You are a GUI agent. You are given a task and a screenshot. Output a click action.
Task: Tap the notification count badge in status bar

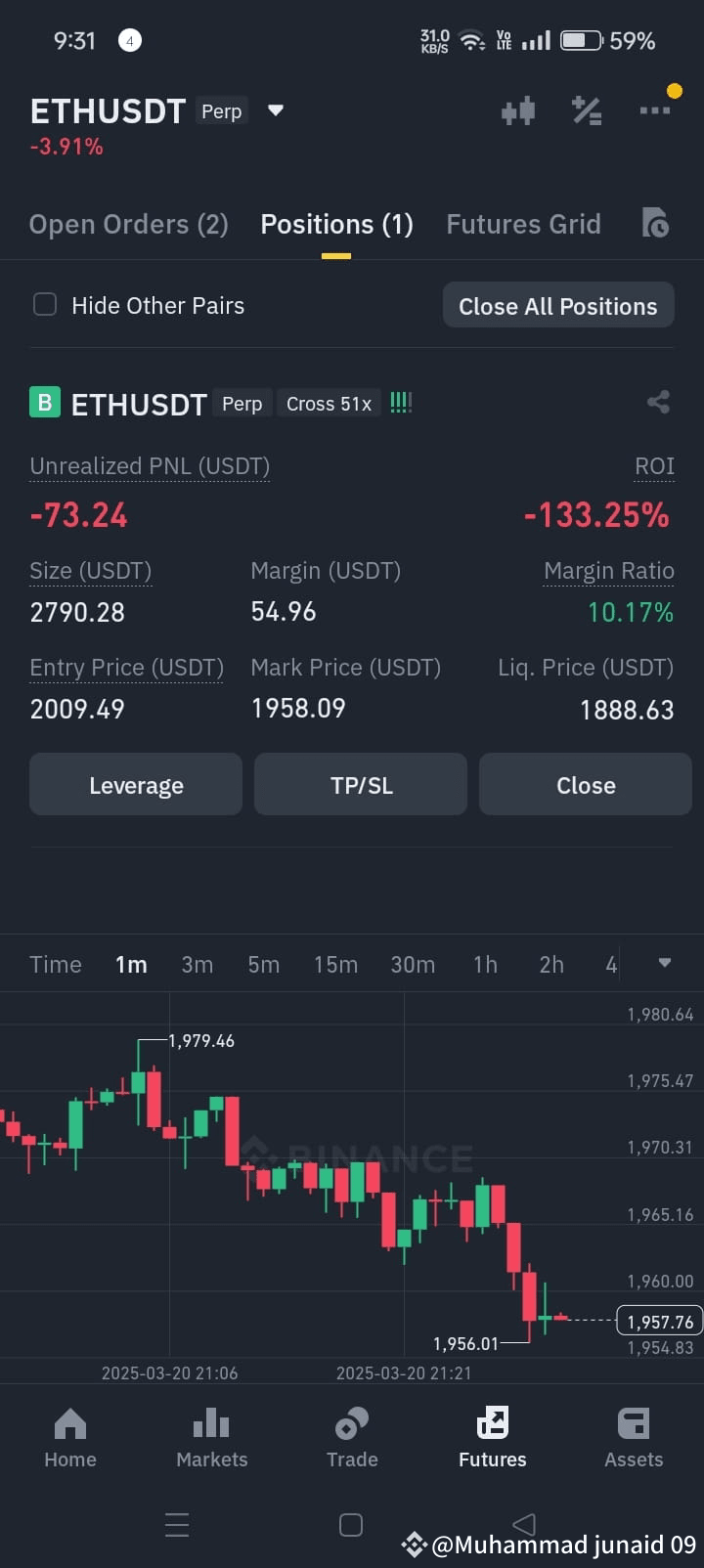pos(130,41)
